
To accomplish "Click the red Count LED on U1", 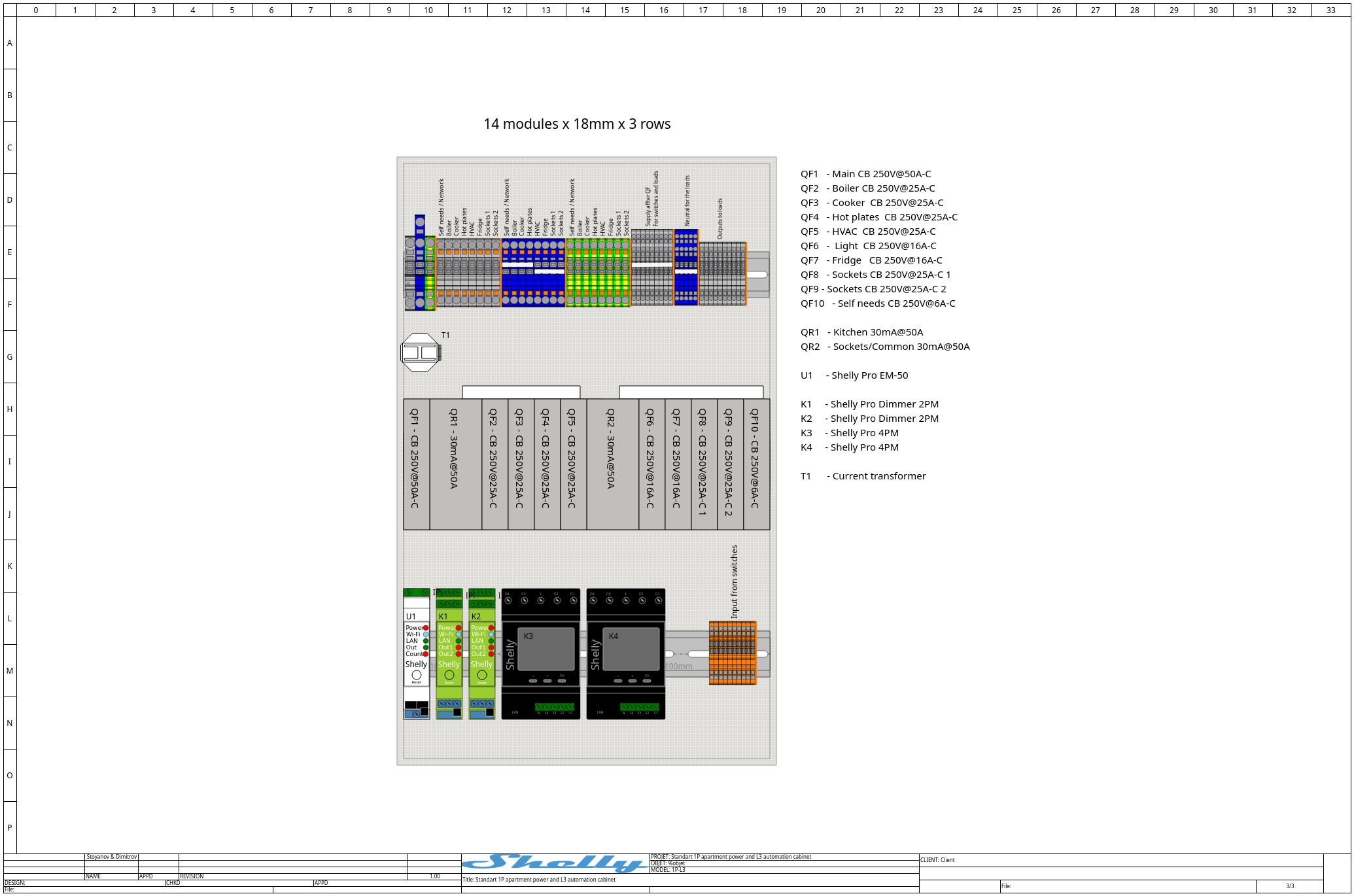I will point(425,653).
